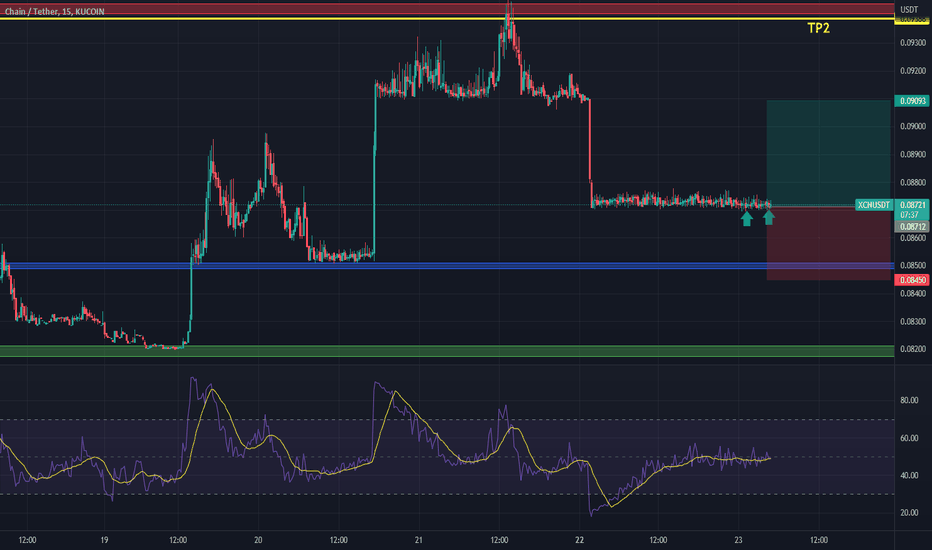
Task: Open the USDT currency selector on price axis
Action: 908,10
